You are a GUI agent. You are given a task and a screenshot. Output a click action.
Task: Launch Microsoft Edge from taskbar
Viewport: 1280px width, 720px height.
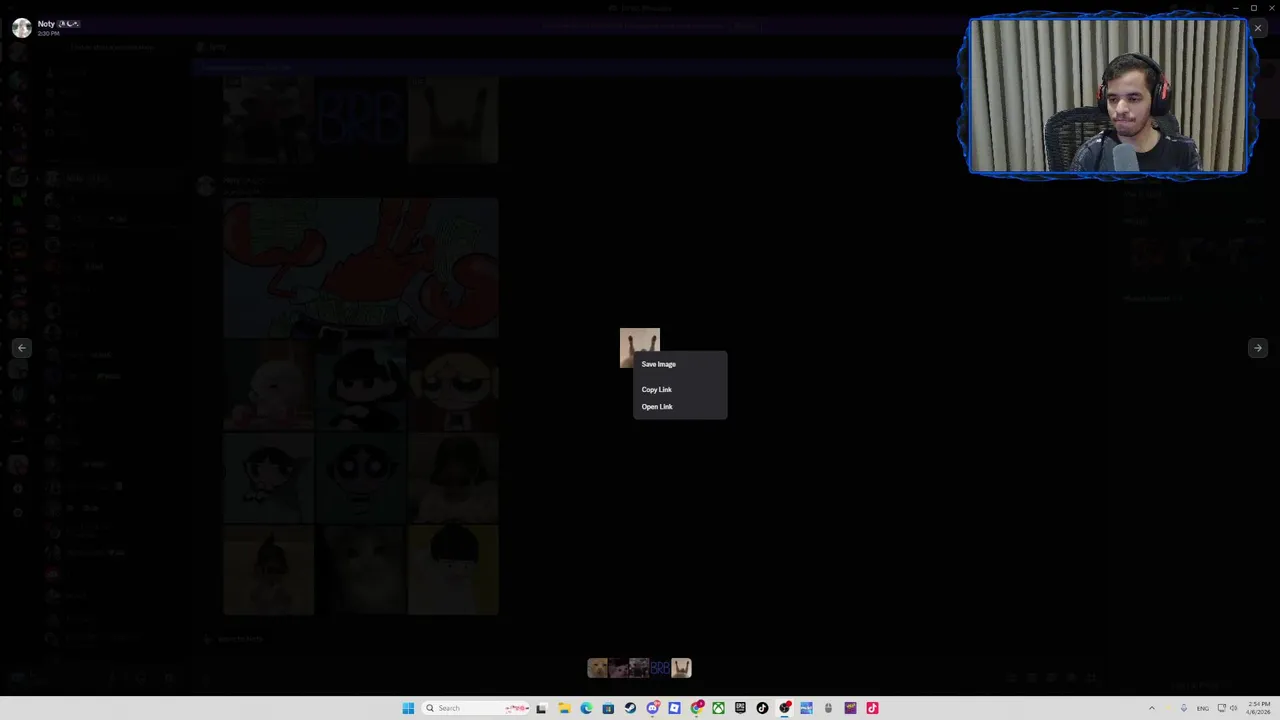(x=586, y=708)
